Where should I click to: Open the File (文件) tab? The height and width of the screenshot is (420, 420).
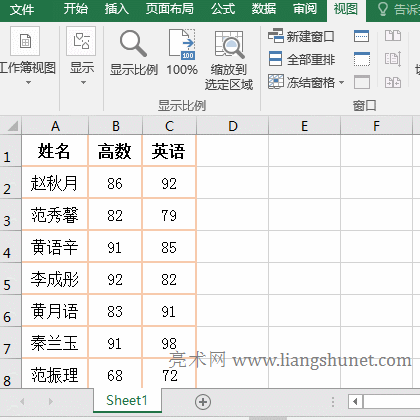point(22,9)
